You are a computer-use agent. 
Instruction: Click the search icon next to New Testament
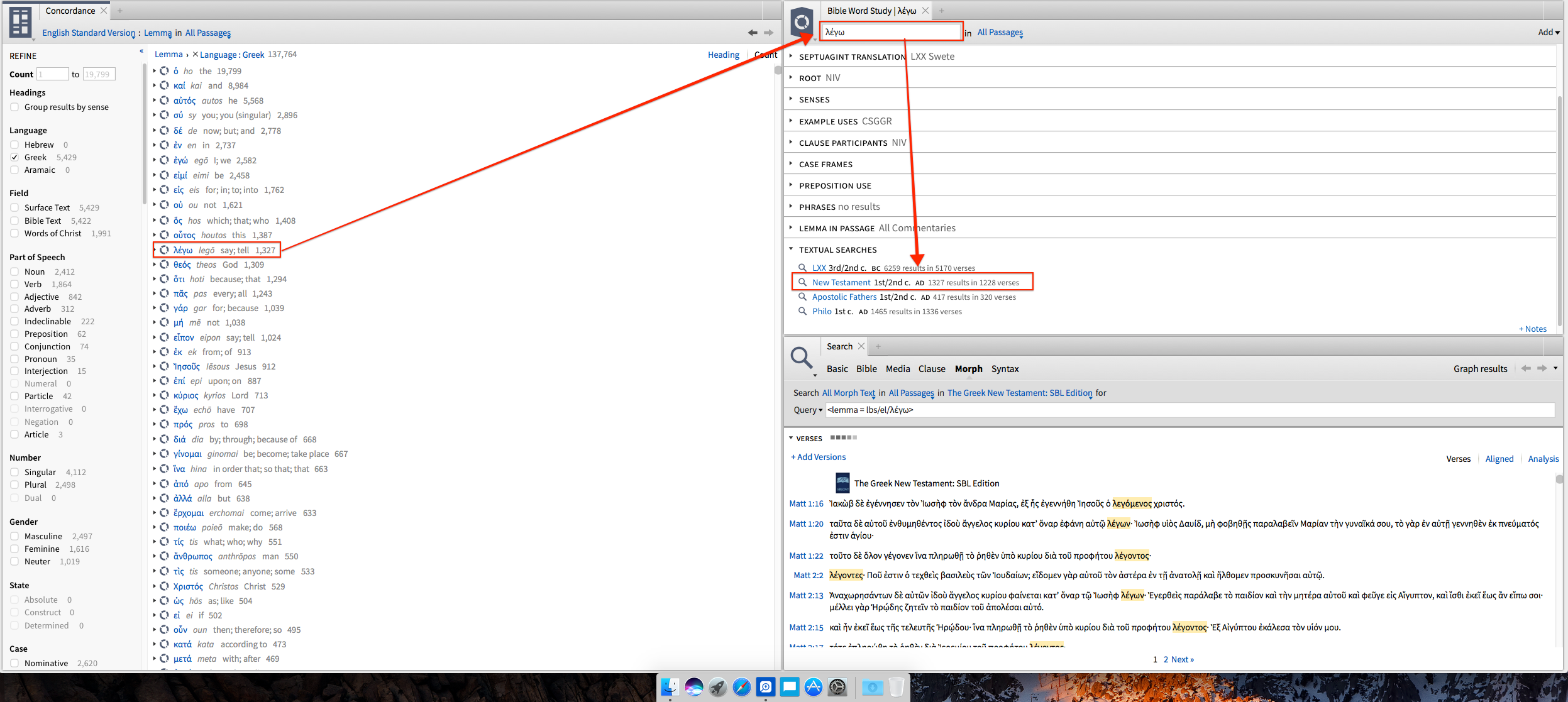[x=802, y=283]
